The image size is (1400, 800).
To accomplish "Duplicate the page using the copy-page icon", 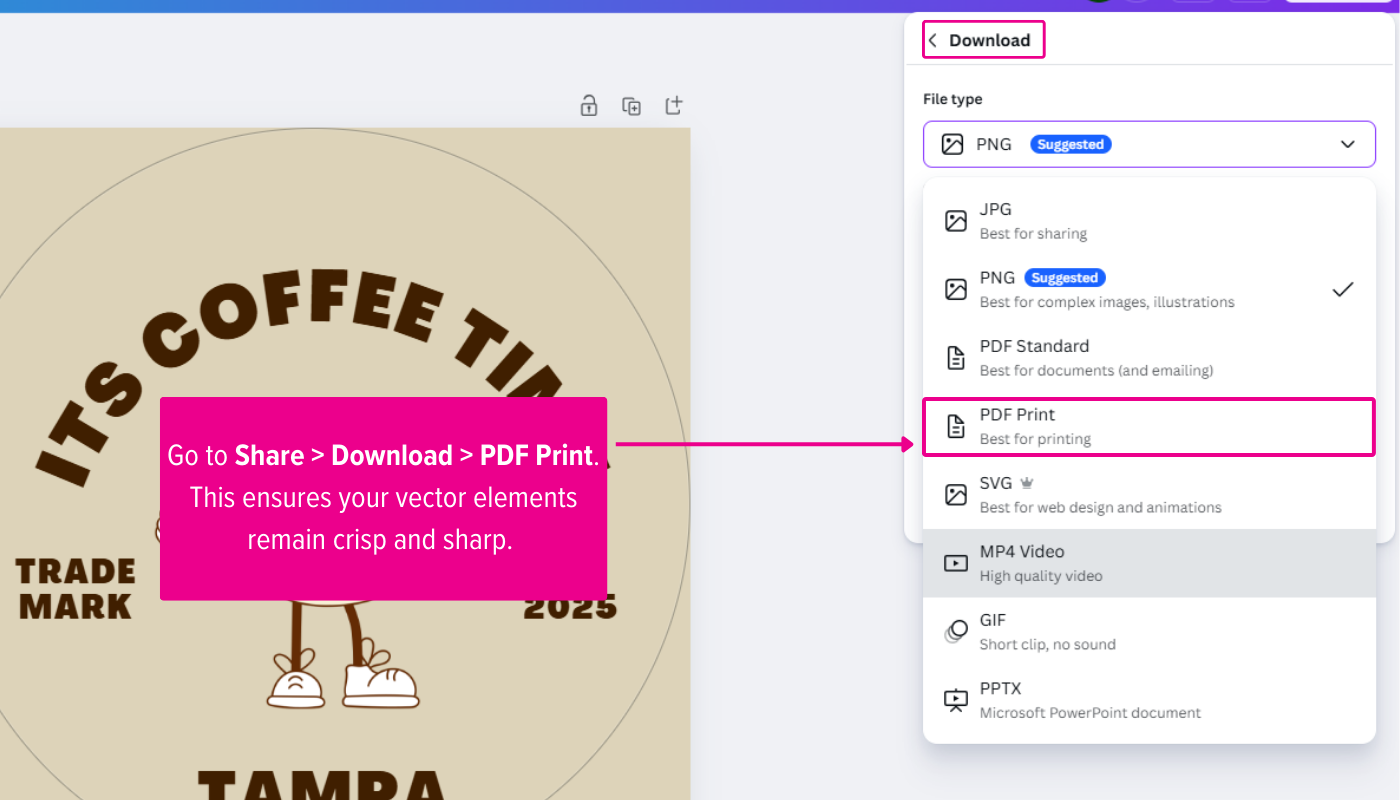I will (631, 105).
